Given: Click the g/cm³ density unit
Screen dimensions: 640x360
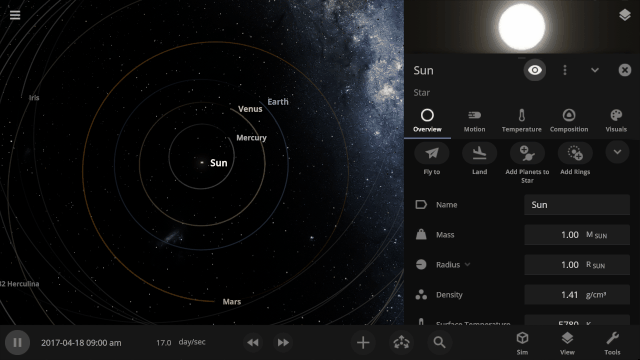Looking at the screenshot, I should pos(596,295).
